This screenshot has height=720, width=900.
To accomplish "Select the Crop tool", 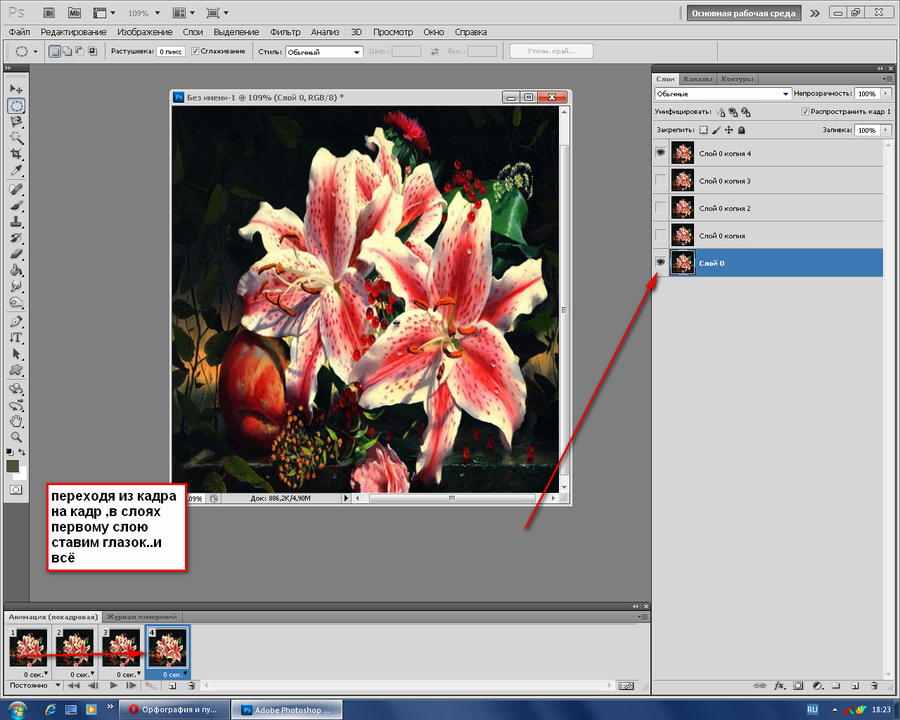I will (x=16, y=154).
